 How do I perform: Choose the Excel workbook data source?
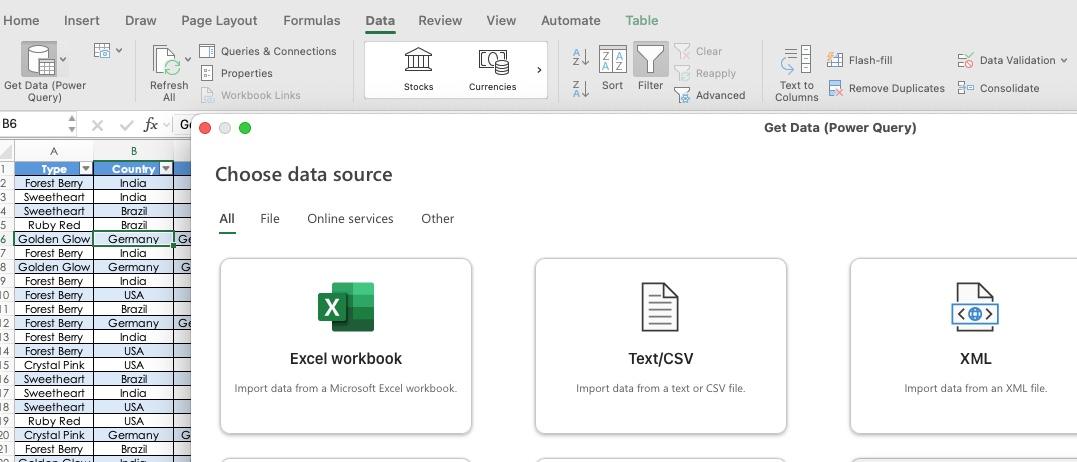345,346
